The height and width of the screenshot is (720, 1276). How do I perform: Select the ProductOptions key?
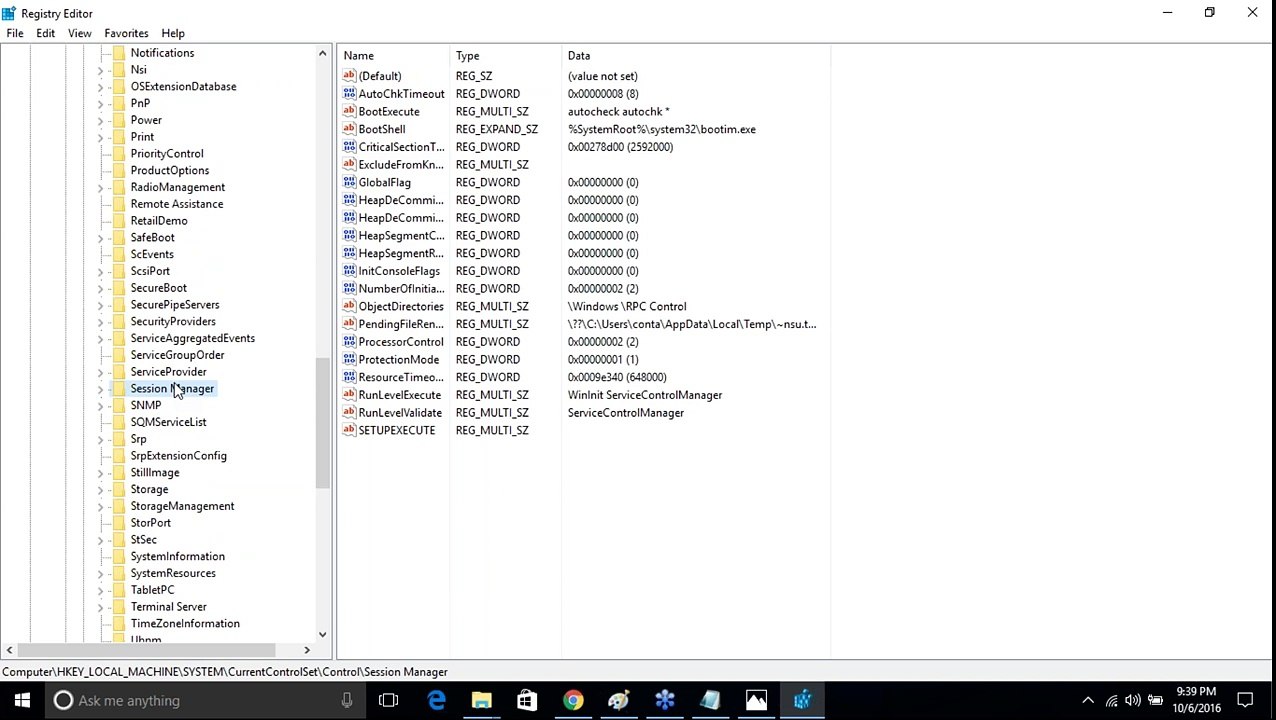[x=170, y=171]
